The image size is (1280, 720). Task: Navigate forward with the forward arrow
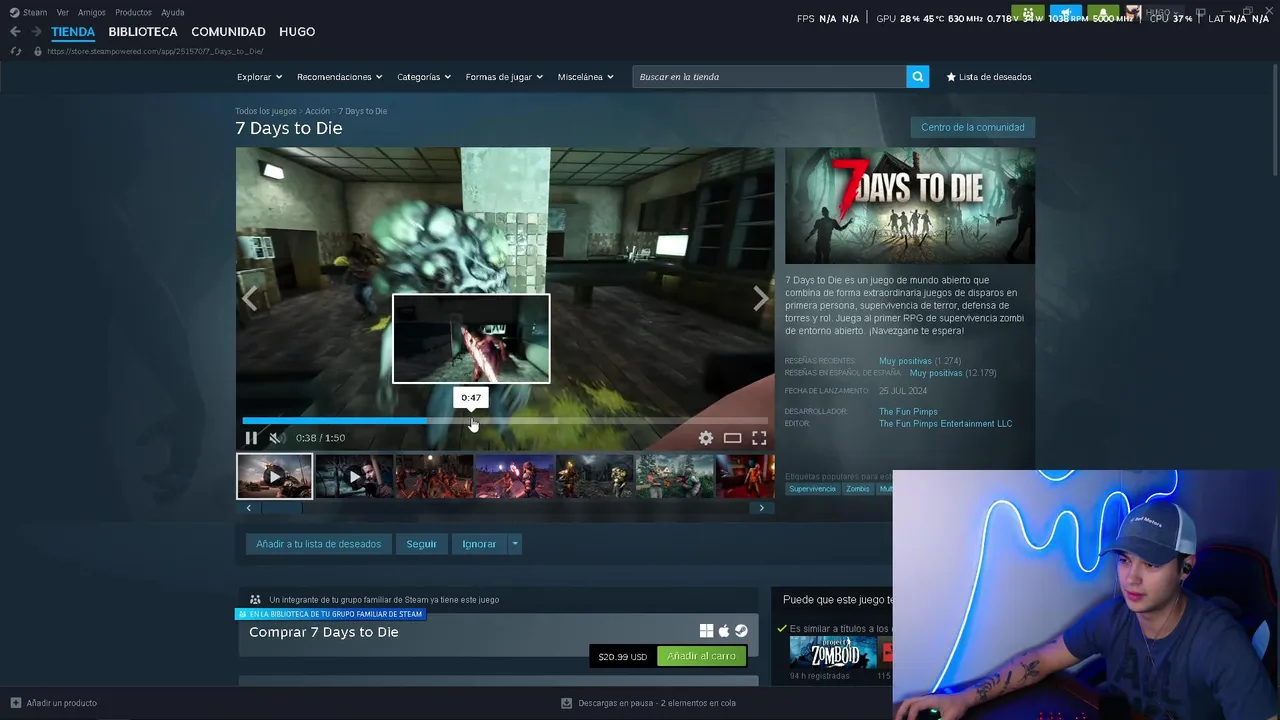[x=36, y=32]
